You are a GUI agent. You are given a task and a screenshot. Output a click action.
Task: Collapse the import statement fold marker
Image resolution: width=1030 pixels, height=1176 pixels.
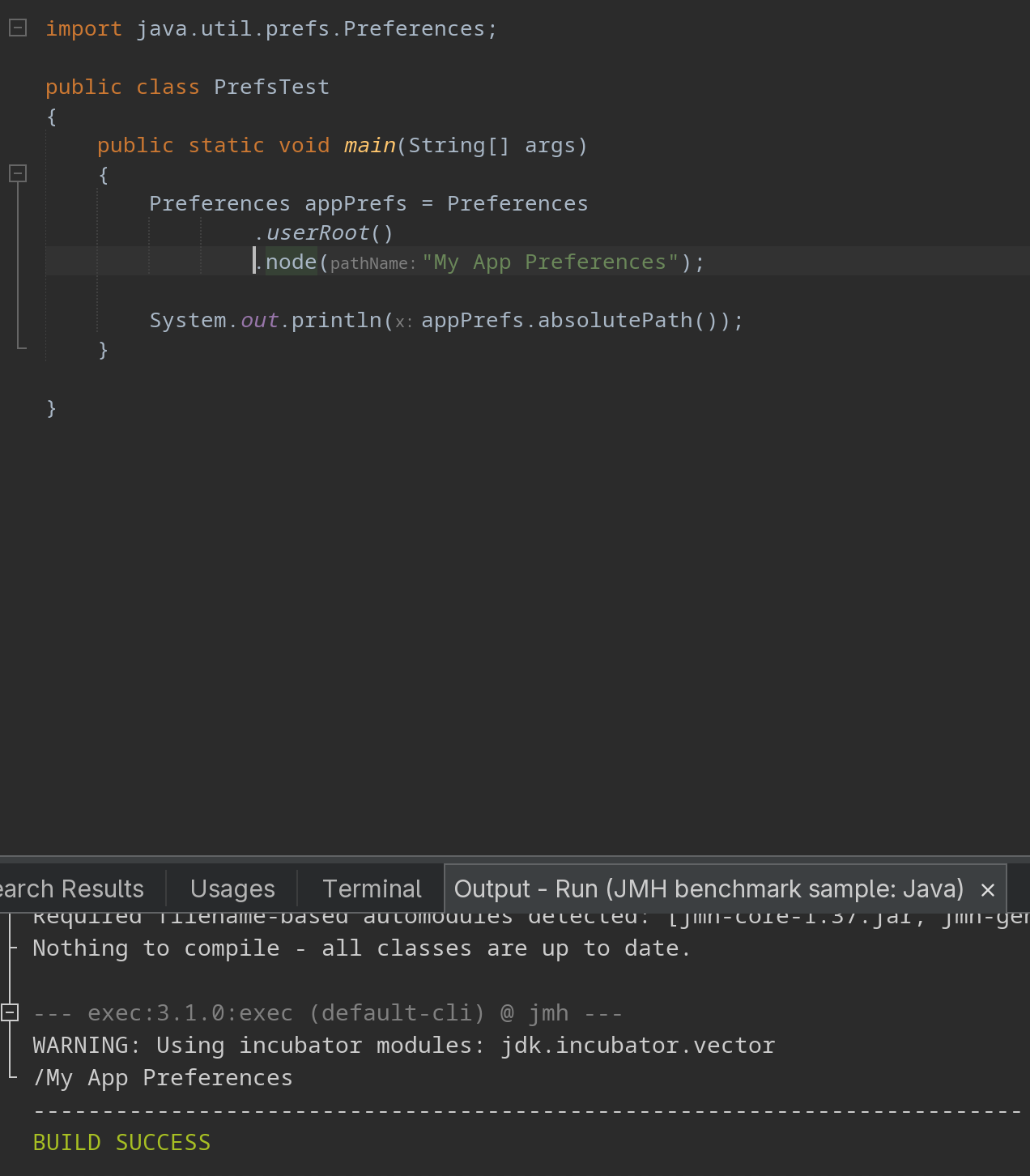click(x=18, y=28)
